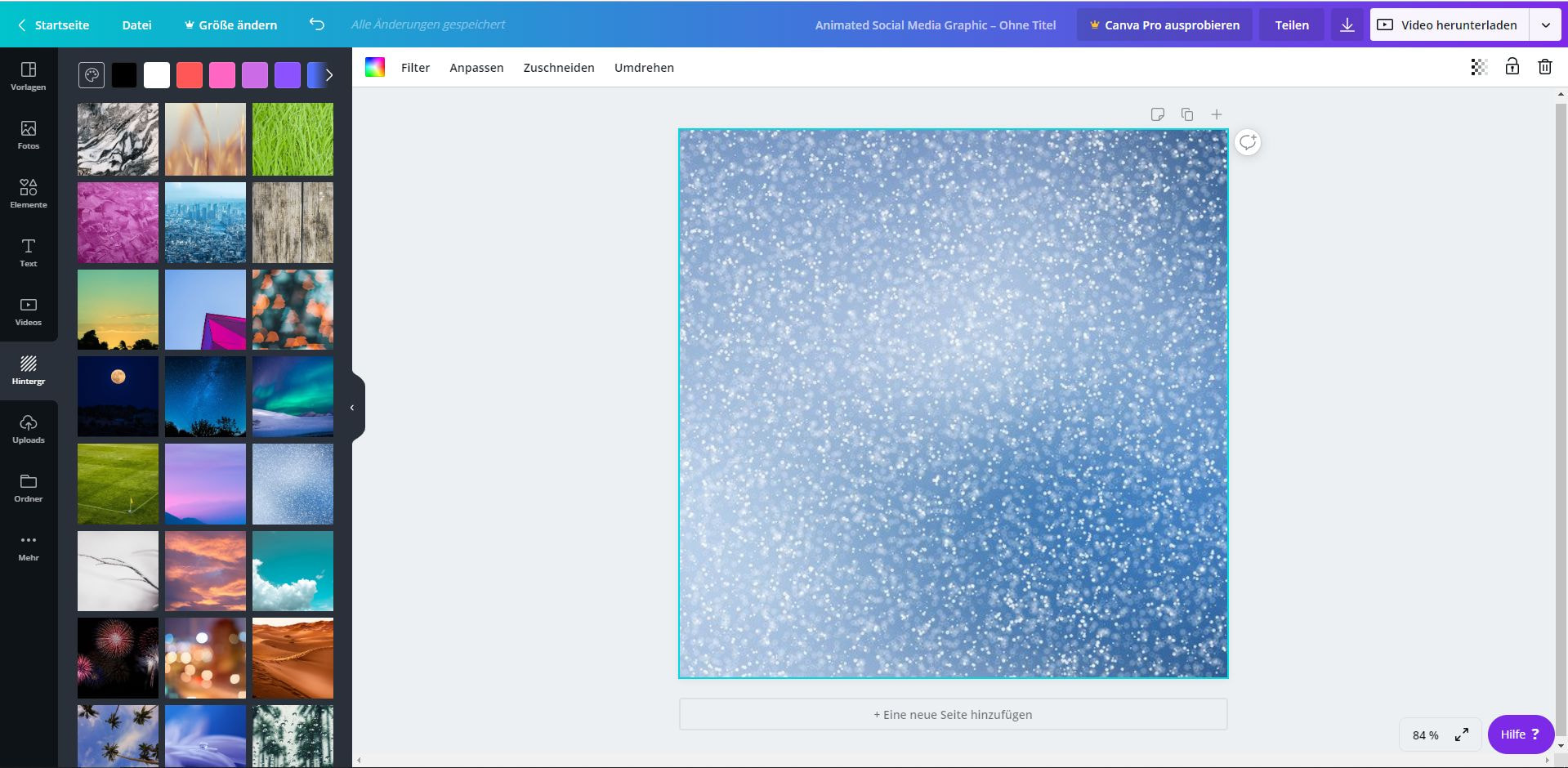Open the Vorlagen templates panel

point(28,76)
